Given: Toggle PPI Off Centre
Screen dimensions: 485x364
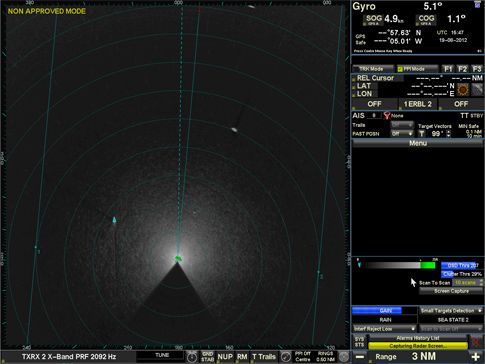Looking at the screenshot, I should pos(303,357).
